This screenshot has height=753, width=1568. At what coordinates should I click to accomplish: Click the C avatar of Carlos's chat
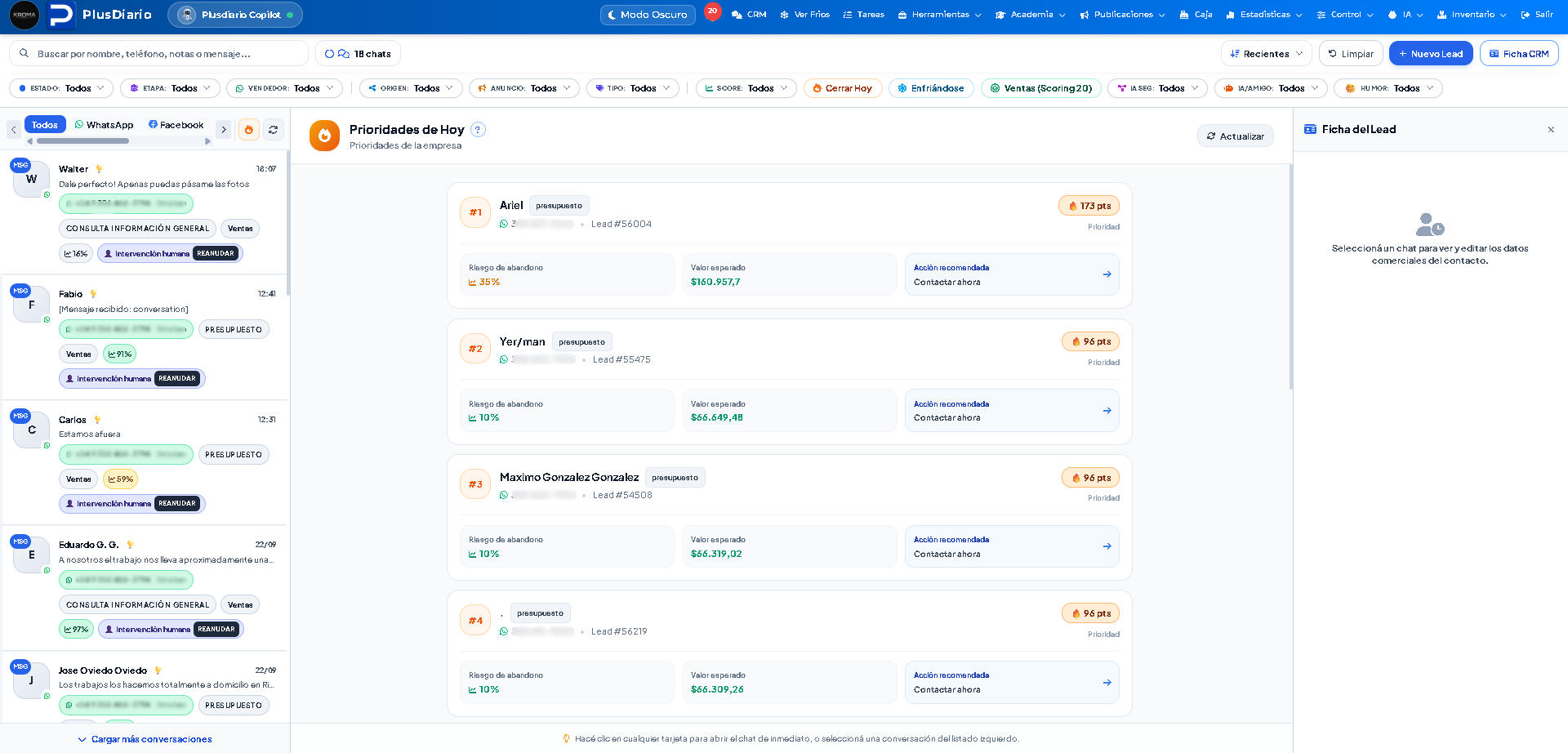[32, 430]
